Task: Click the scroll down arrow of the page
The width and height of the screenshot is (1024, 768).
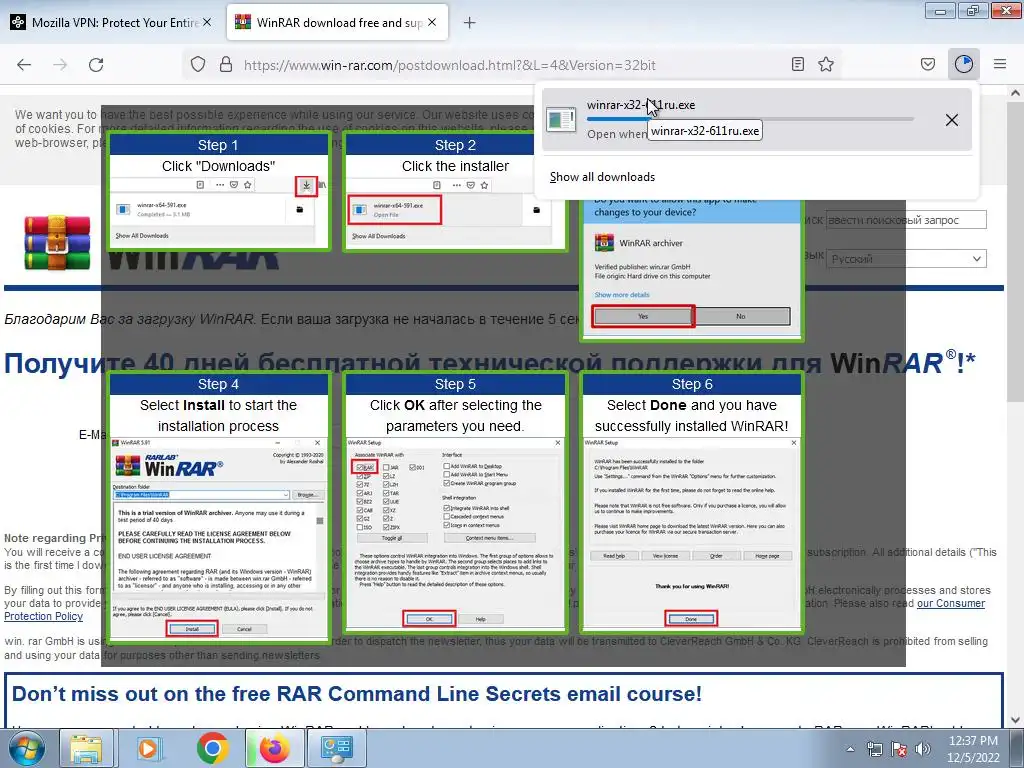Action: [x=1015, y=720]
